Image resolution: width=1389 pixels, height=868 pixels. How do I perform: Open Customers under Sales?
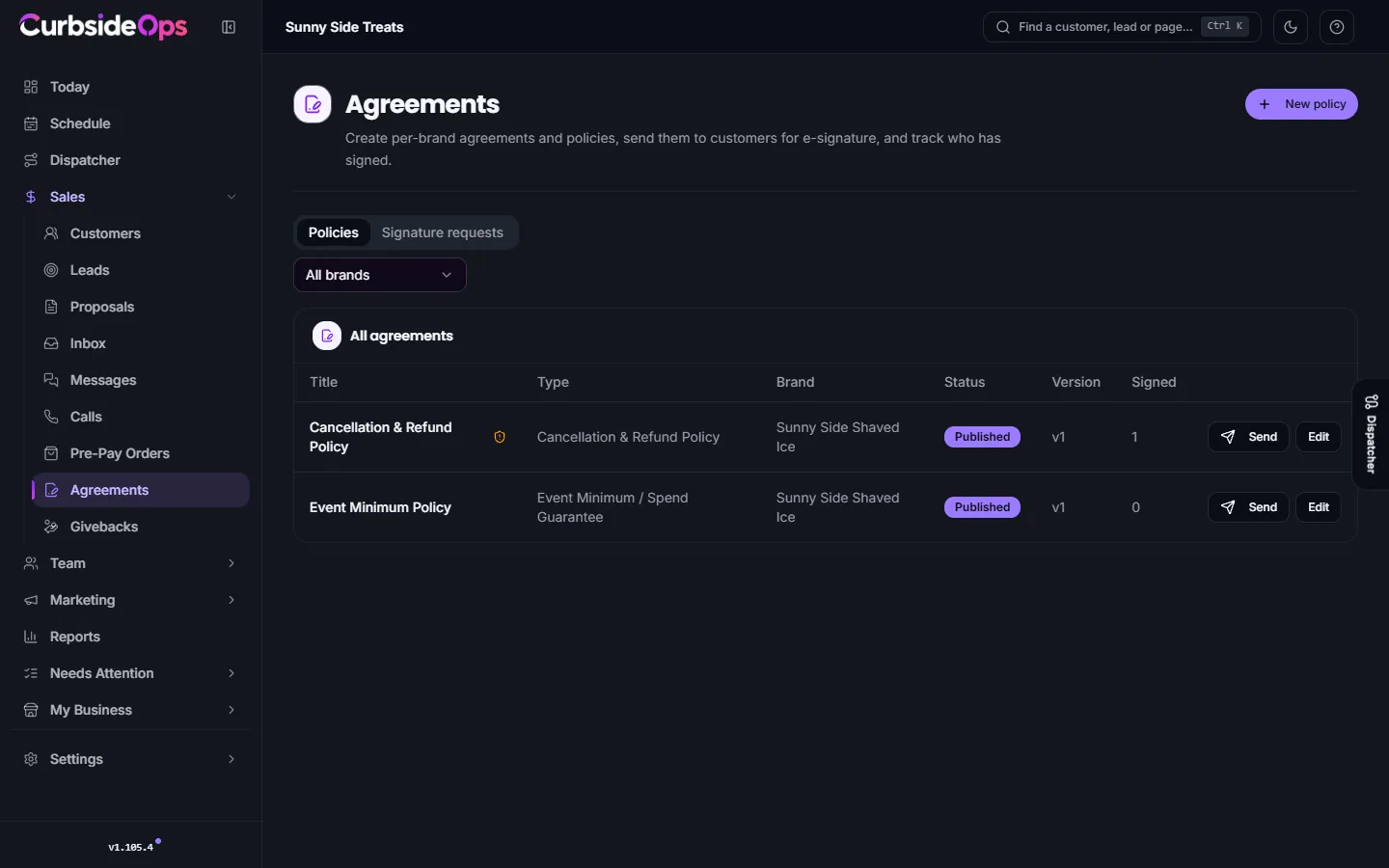tap(141, 233)
